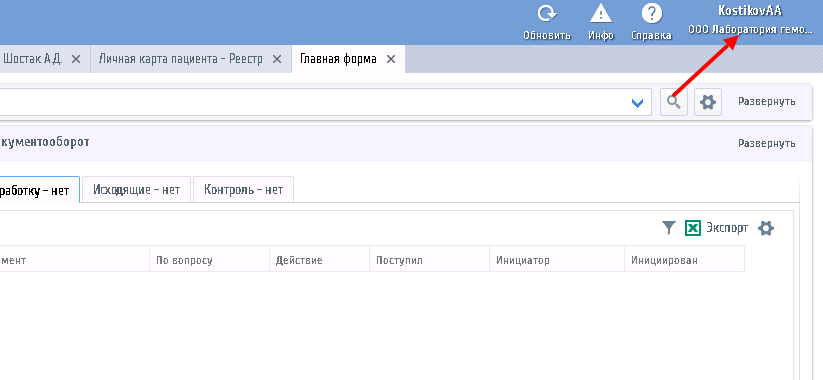Open the Инфо warning triangle icon
Image resolution: width=823 pixels, height=380 pixels.
[601, 14]
